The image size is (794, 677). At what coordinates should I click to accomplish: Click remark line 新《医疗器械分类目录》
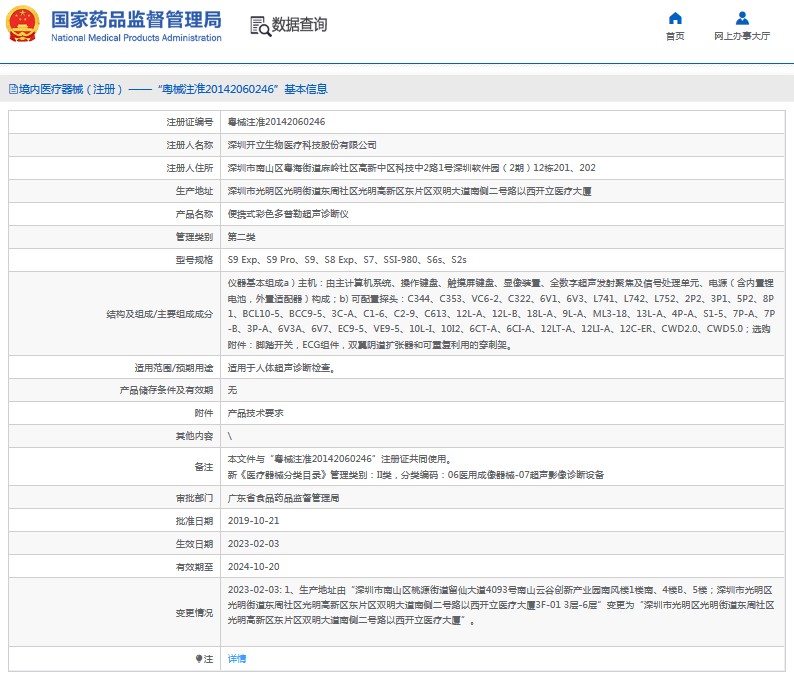point(415,475)
